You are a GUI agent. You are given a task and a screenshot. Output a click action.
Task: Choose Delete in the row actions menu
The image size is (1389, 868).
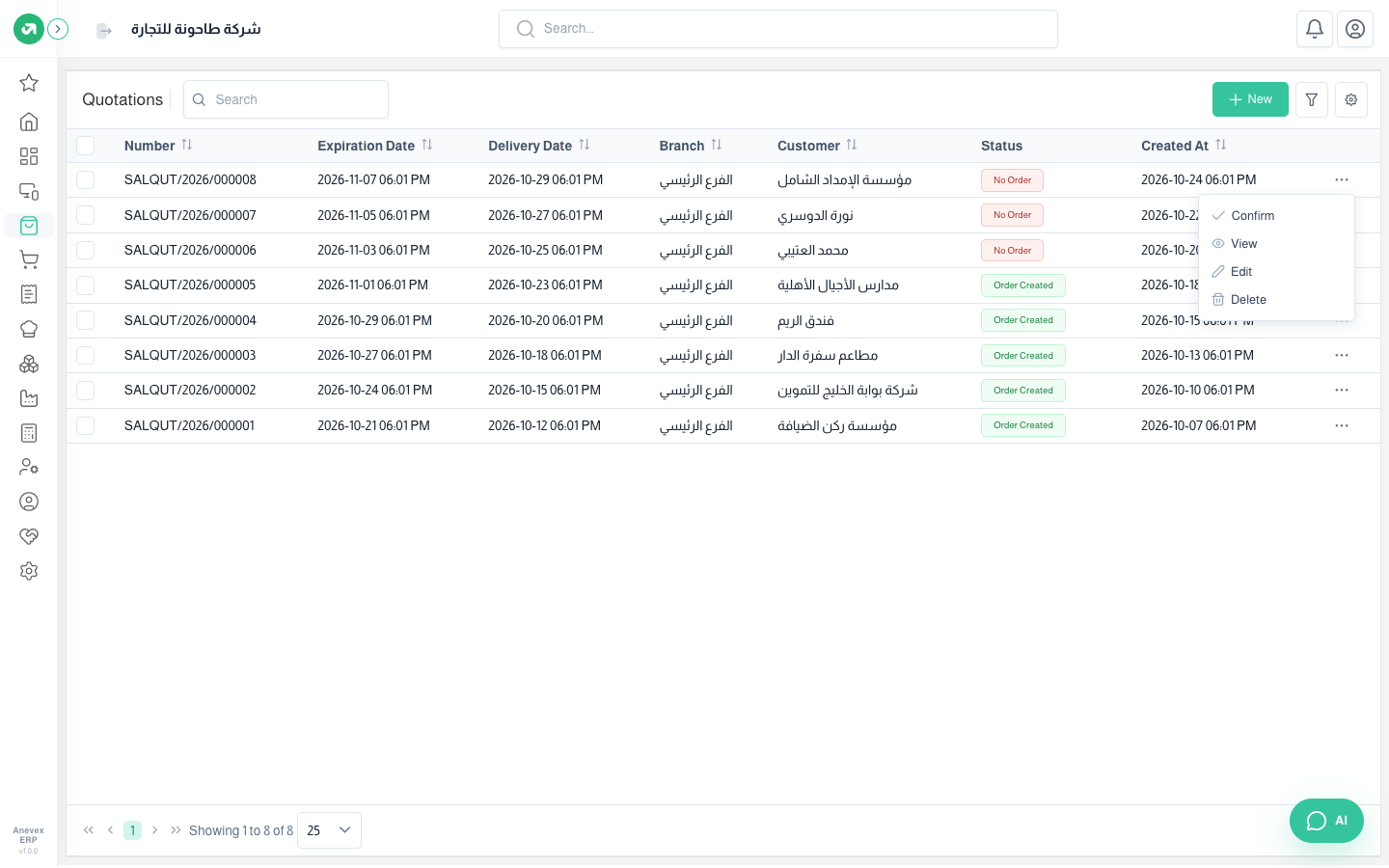1276,300
